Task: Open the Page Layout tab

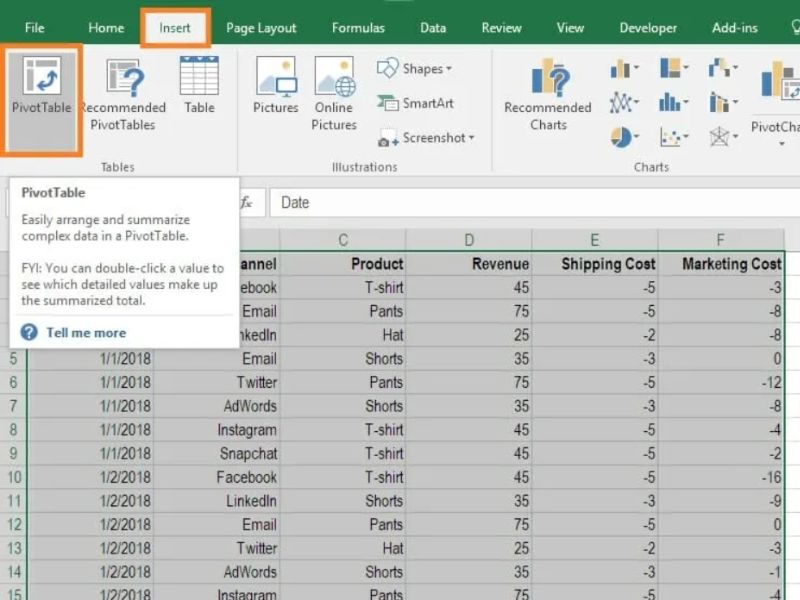Action: [x=261, y=28]
